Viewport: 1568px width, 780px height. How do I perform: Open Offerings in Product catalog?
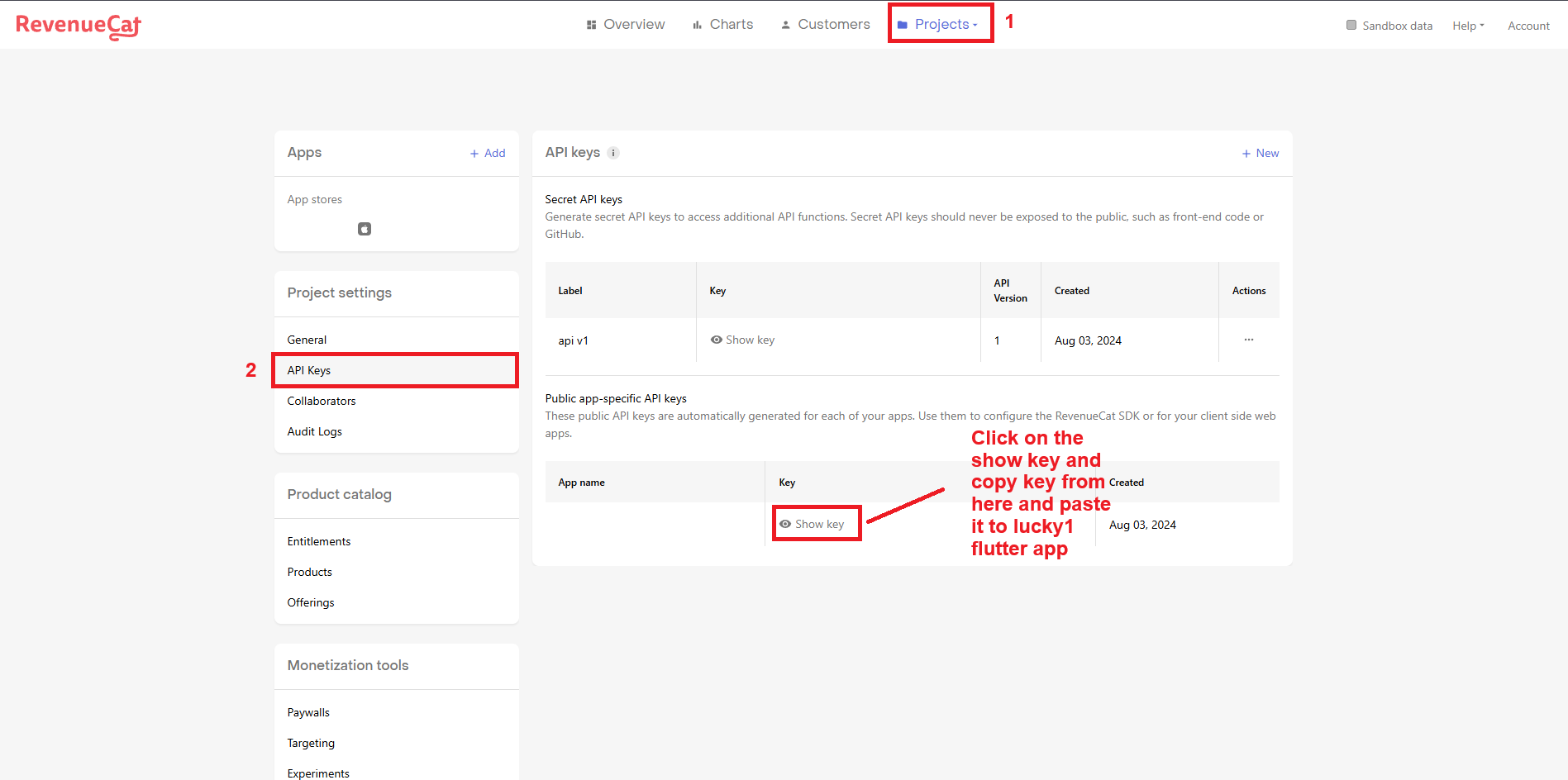pyautogui.click(x=311, y=602)
